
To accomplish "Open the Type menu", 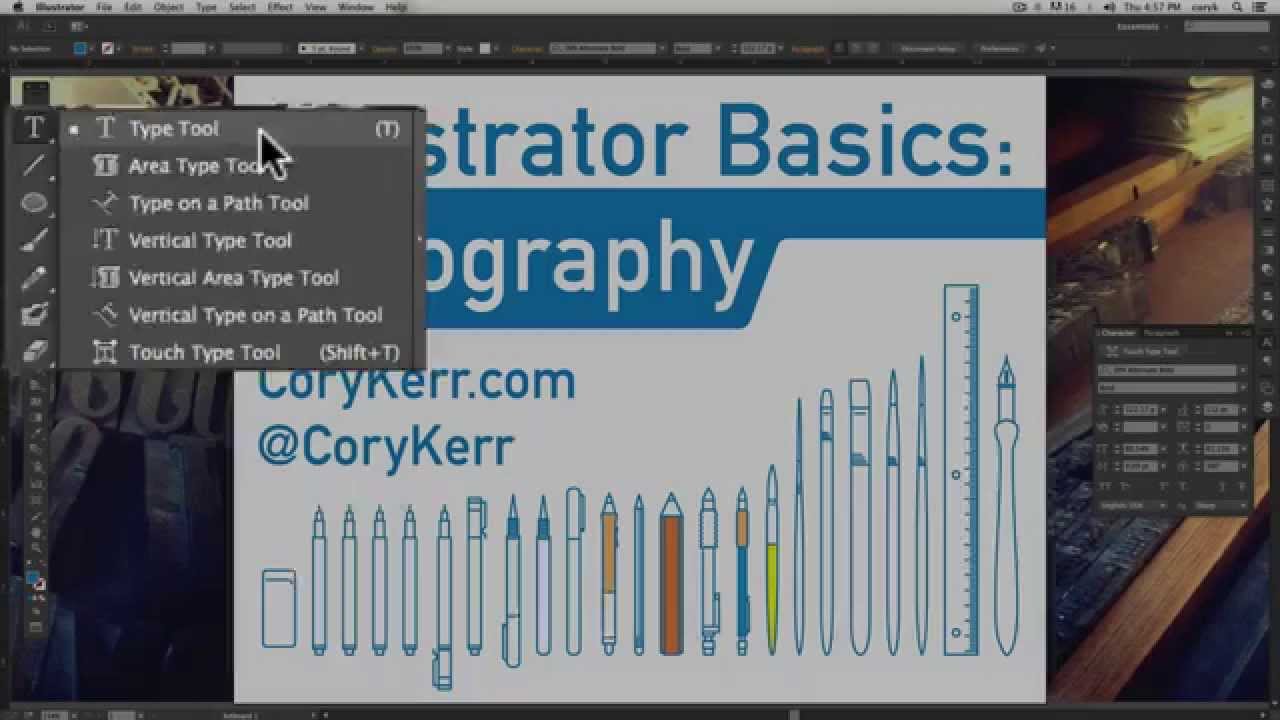I will [x=206, y=7].
